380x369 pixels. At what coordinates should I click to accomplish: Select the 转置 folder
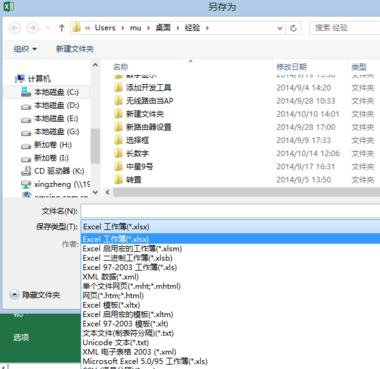pos(134,180)
